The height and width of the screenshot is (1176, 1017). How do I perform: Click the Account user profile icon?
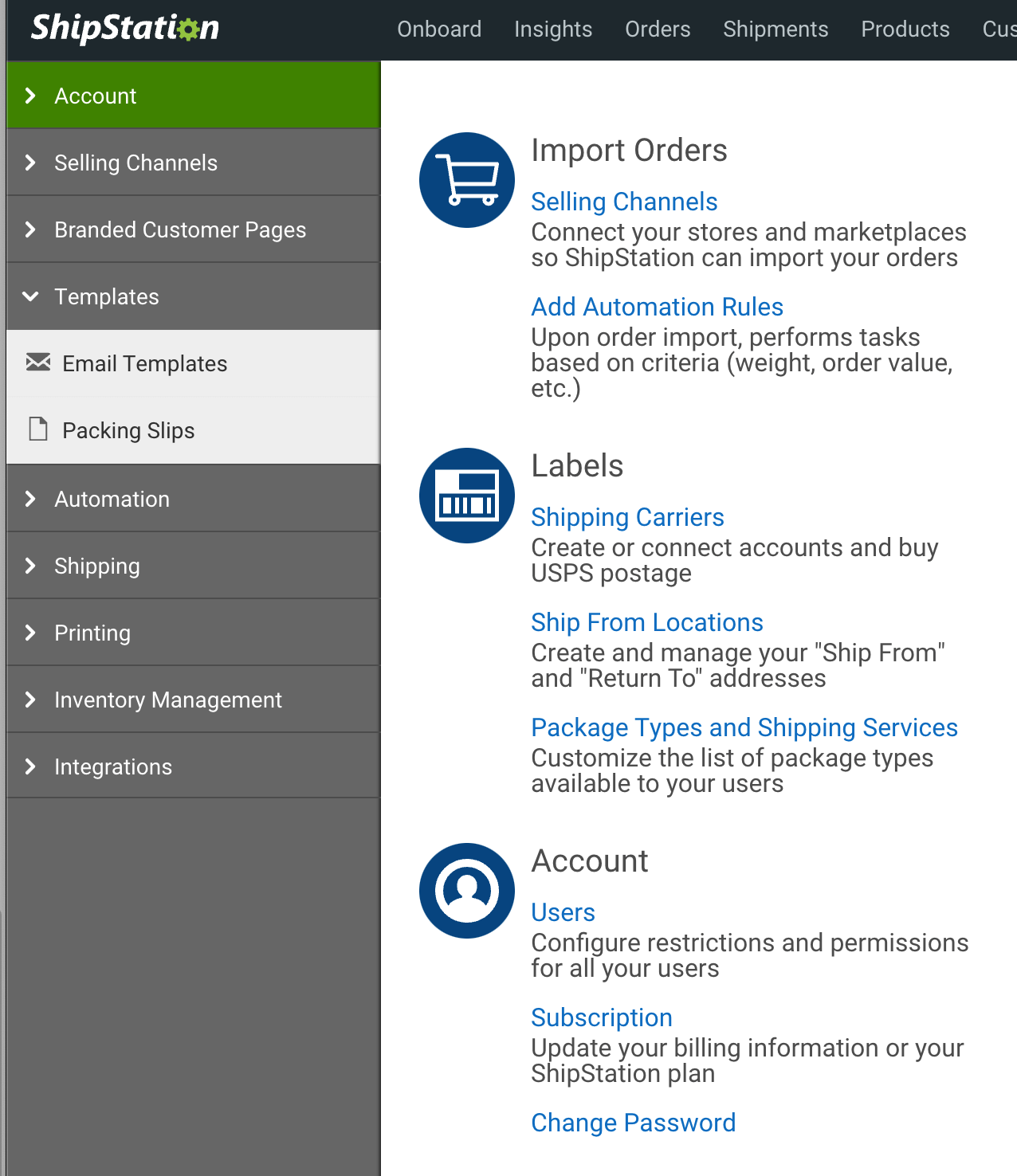tap(467, 891)
